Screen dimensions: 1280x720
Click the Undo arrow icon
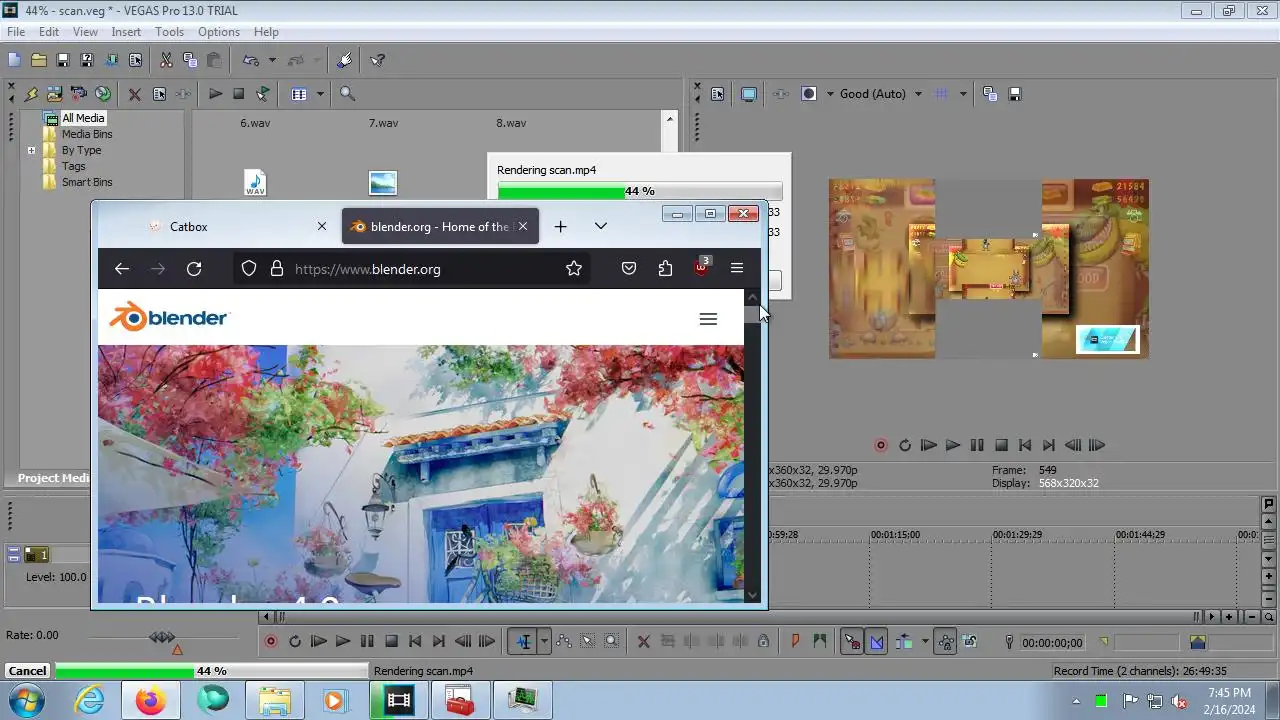[251, 60]
